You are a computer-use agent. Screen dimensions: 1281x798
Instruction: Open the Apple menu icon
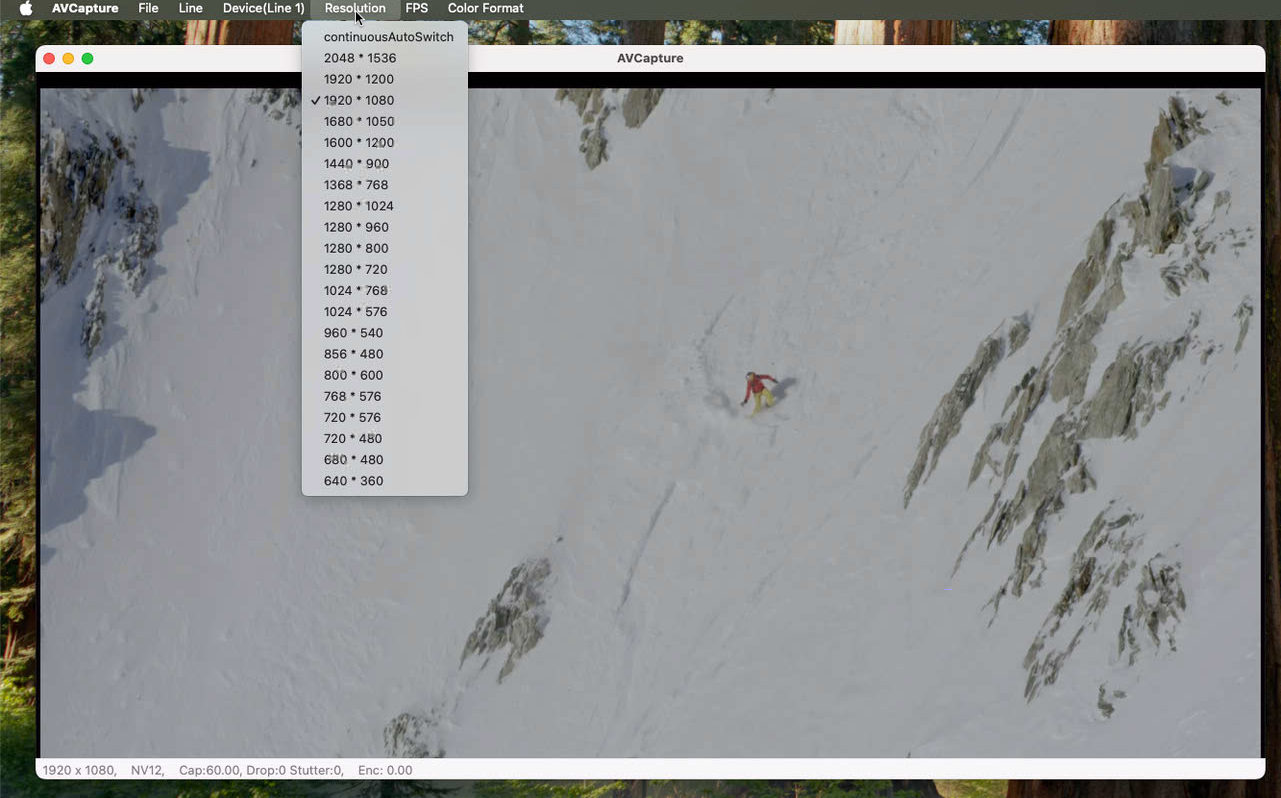click(x=26, y=8)
